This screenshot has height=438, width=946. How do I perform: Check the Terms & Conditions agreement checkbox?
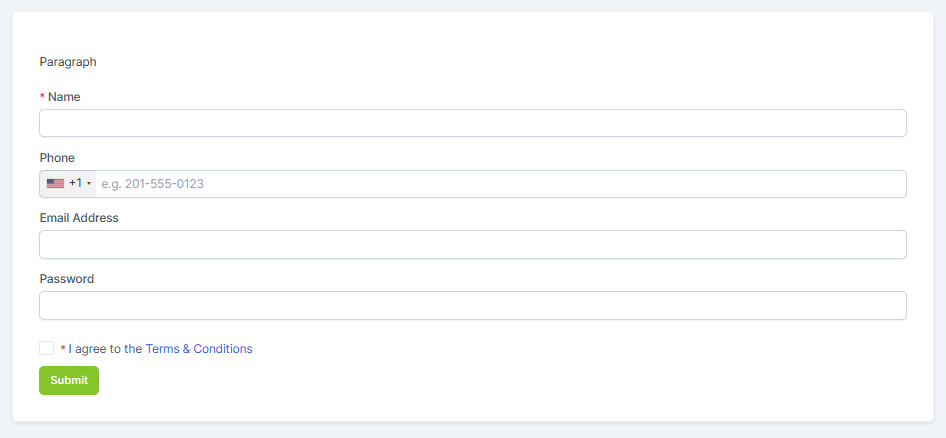coord(46,348)
